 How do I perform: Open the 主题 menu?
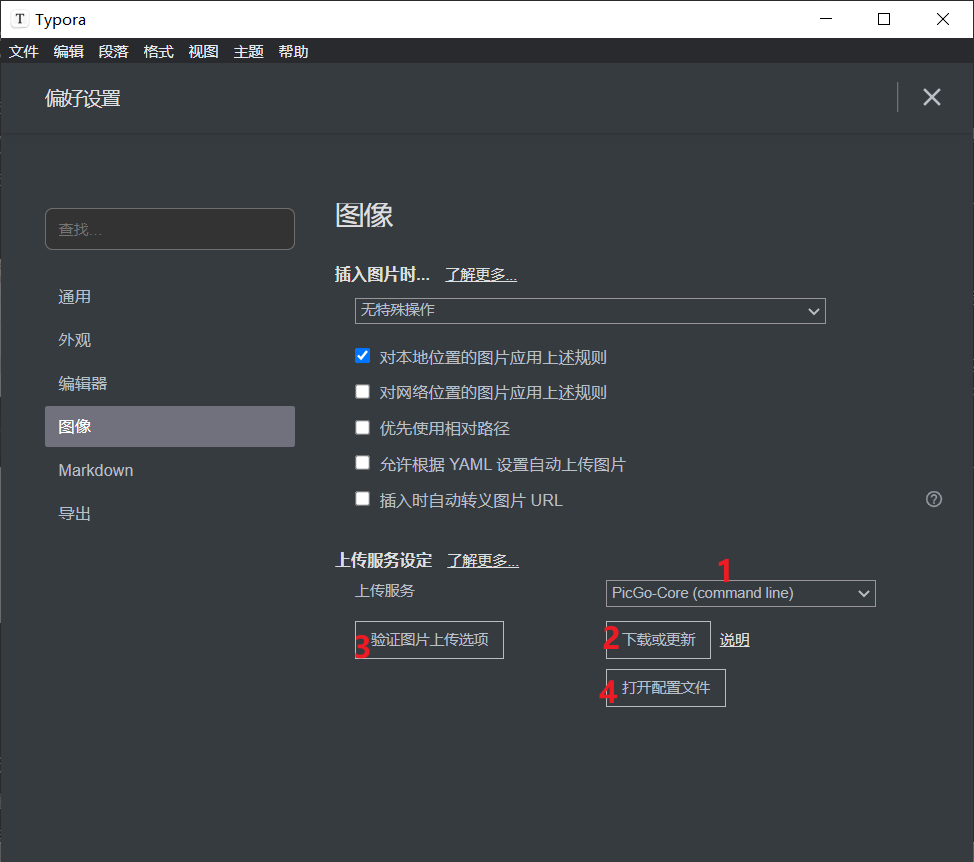(248, 52)
